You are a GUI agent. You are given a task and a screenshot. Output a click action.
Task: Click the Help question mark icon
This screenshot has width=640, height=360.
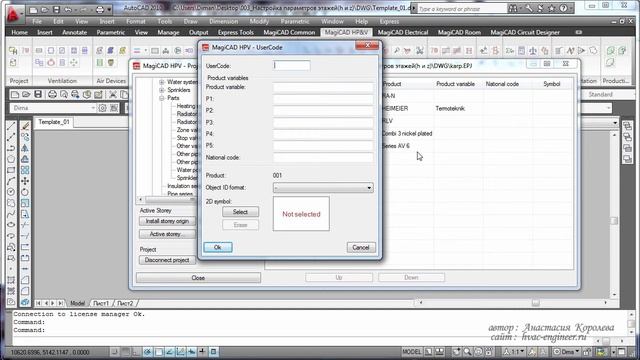coord(563,8)
